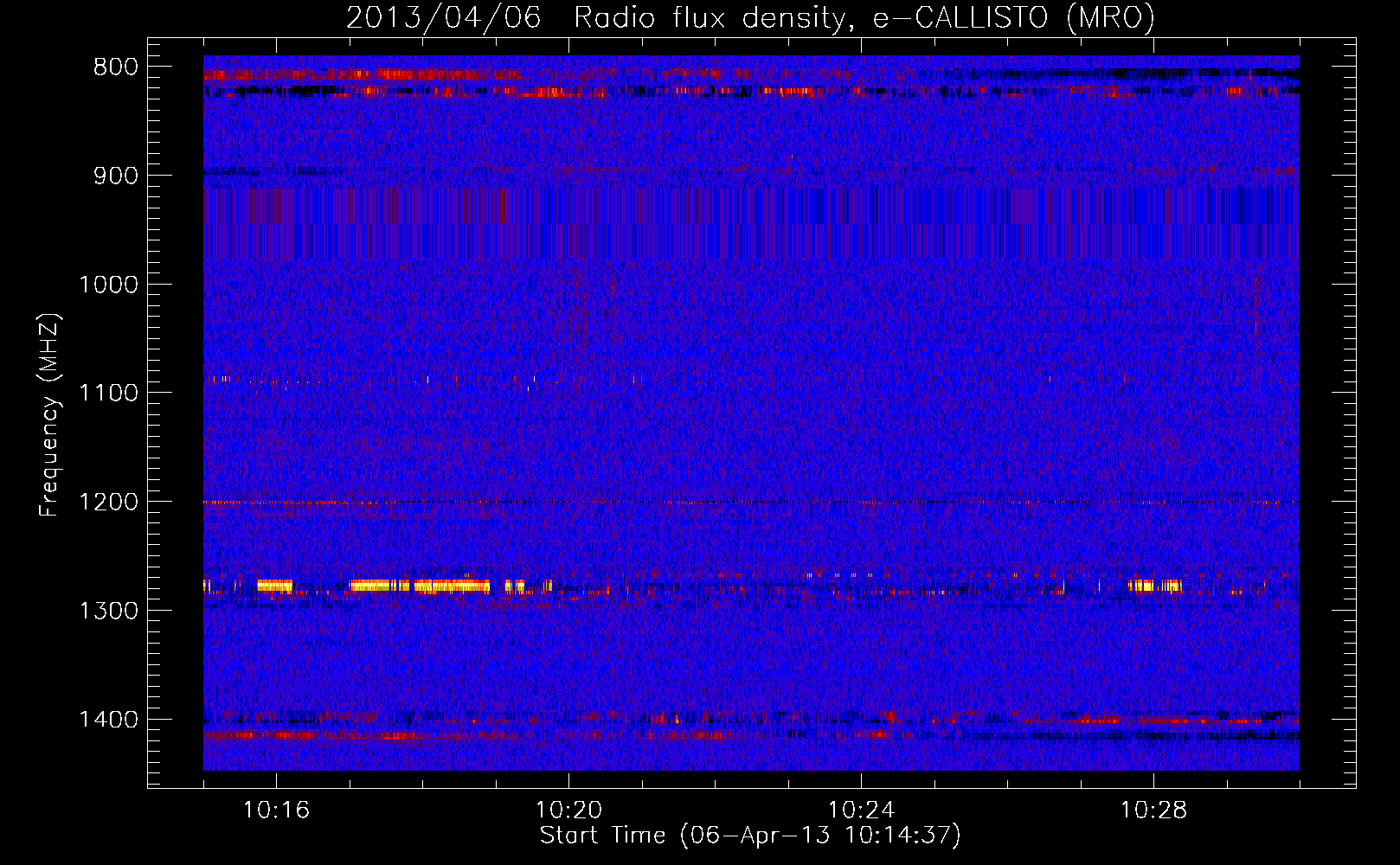The image size is (1400, 865).
Task: Click the 800 frequency tick label
Action: 115,67
